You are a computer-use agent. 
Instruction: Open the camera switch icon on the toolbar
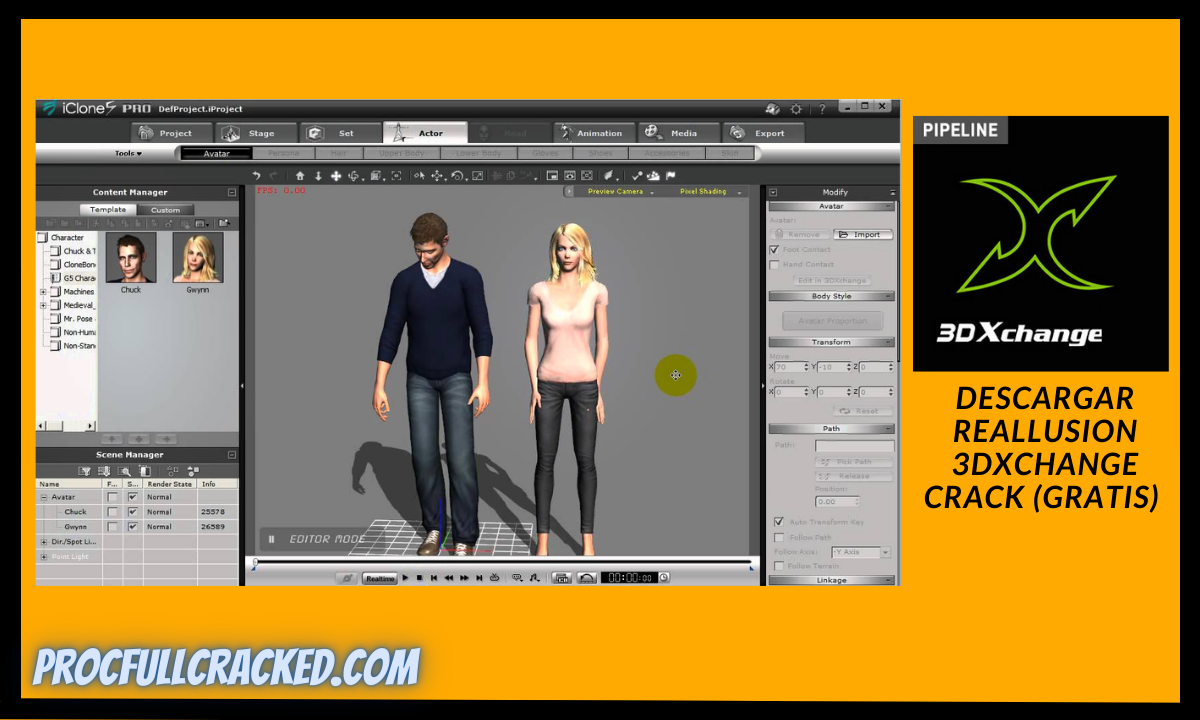(587, 175)
